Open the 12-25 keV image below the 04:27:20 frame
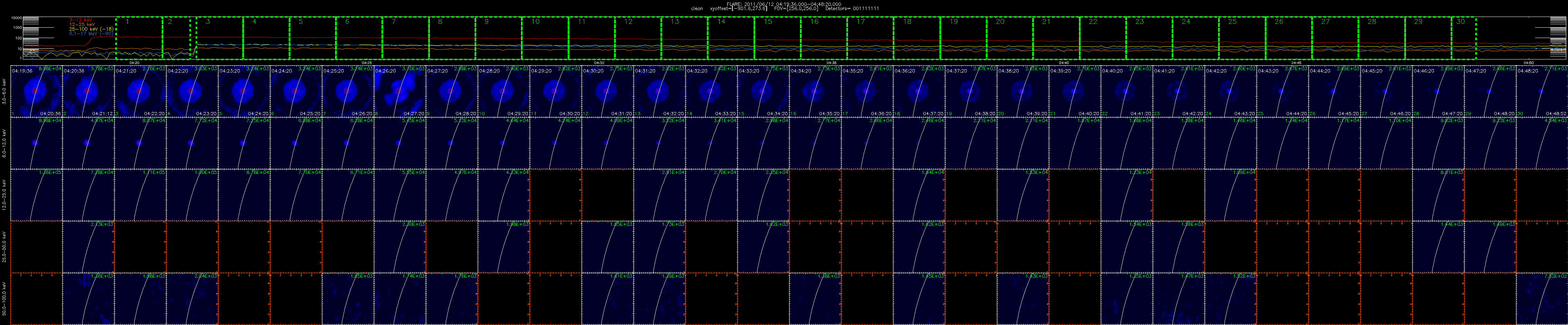 451,194
